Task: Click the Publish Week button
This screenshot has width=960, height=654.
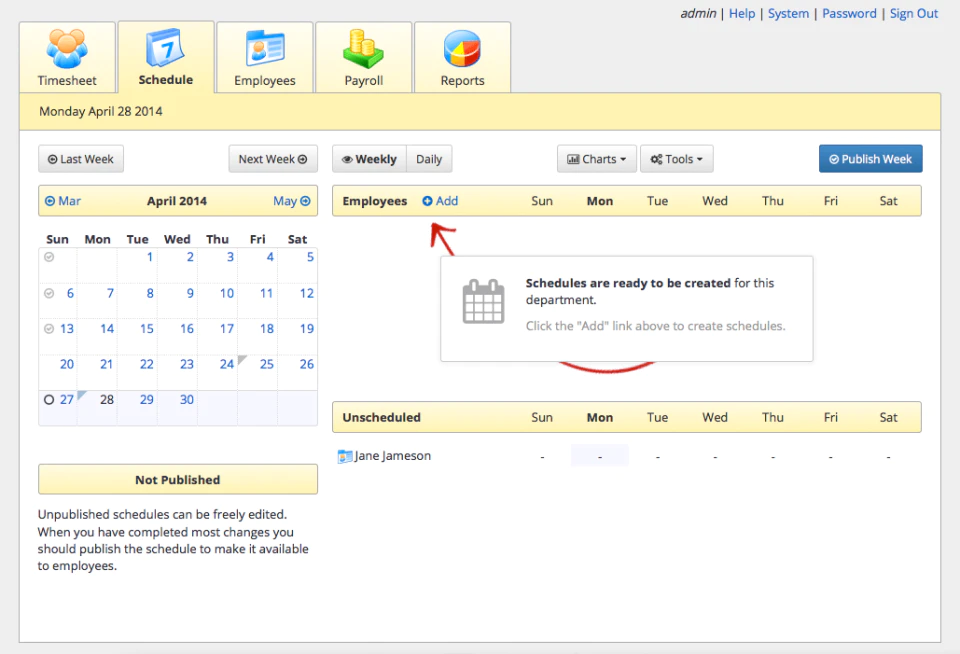Action: coord(871,159)
